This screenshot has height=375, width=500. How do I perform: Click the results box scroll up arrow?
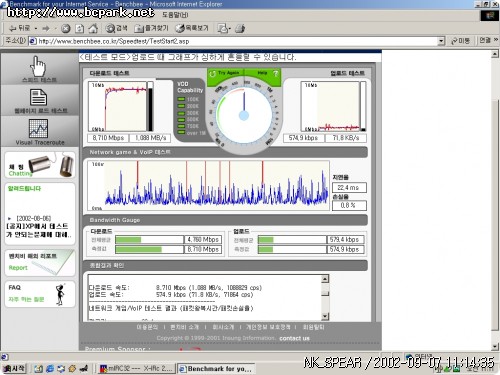click(x=325, y=279)
